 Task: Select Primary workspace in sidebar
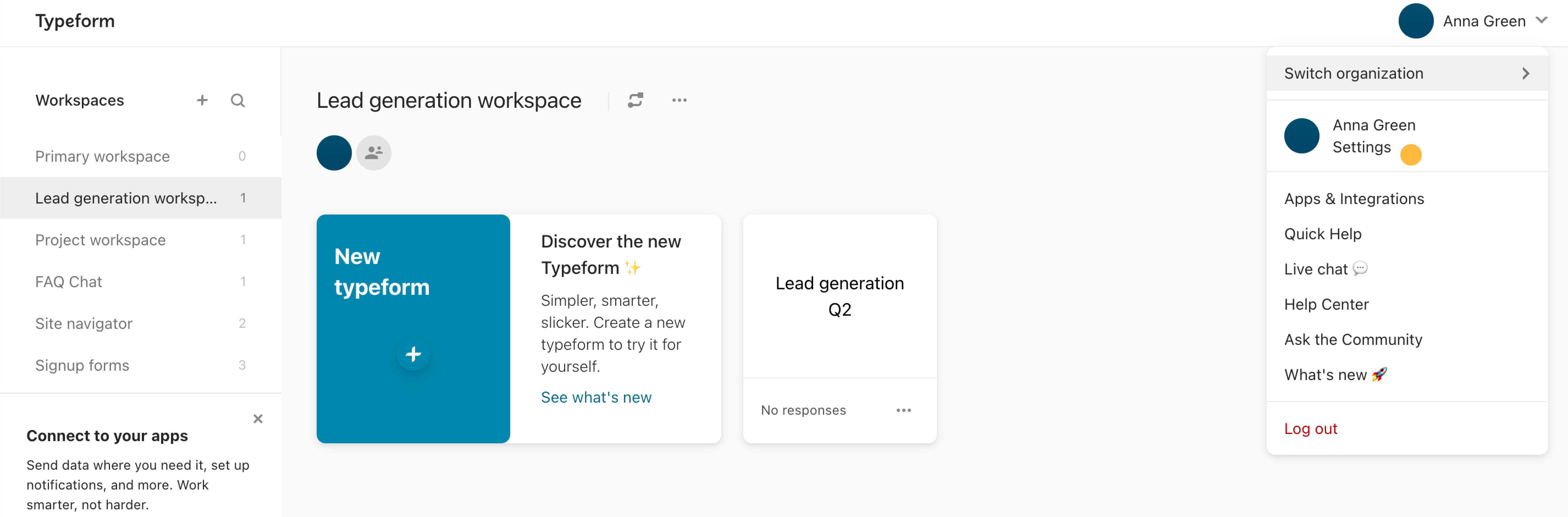pyautogui.click(x=141, y=156)
